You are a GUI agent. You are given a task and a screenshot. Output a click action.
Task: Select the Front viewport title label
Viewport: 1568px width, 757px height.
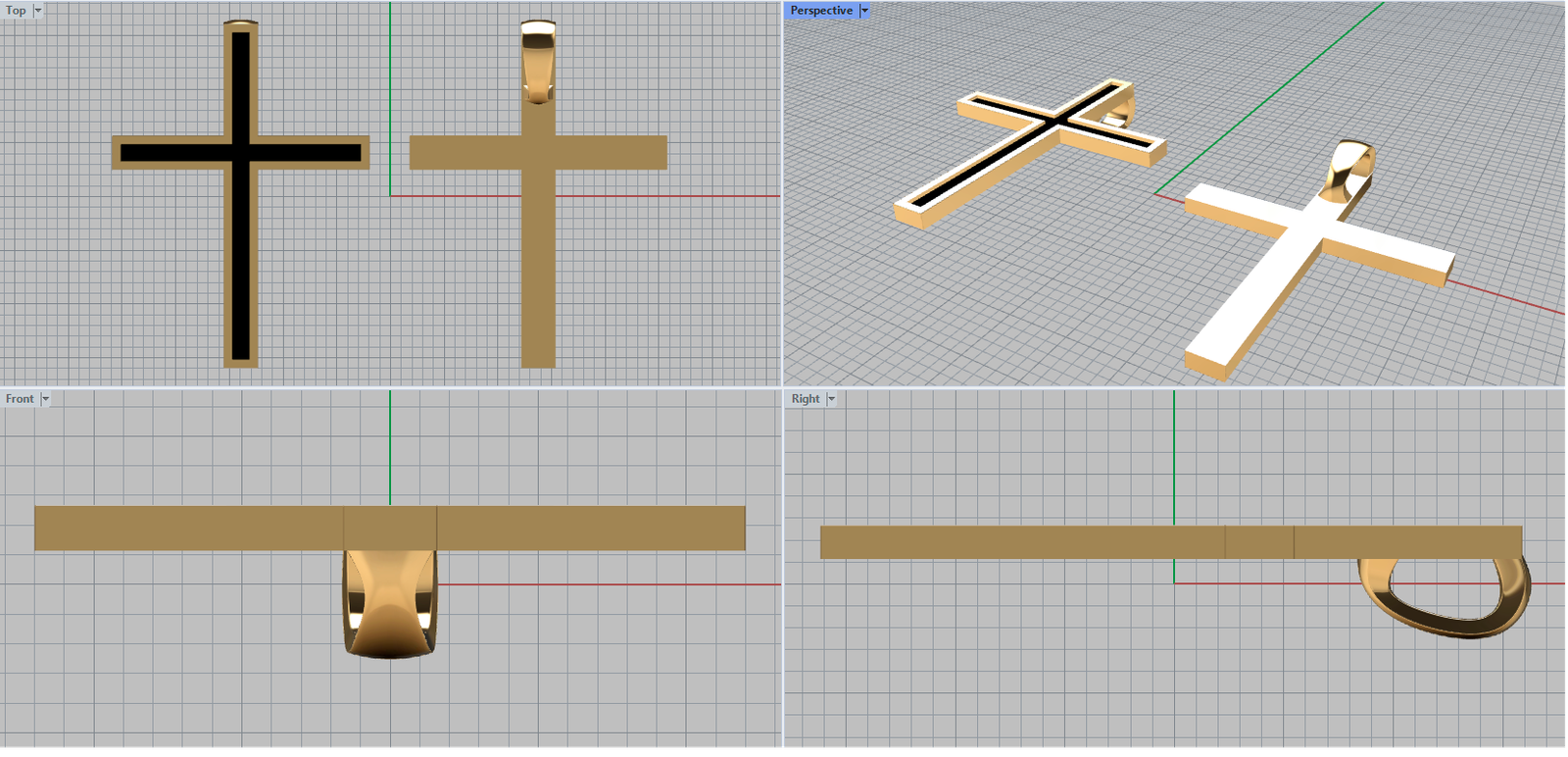[20, 399]
